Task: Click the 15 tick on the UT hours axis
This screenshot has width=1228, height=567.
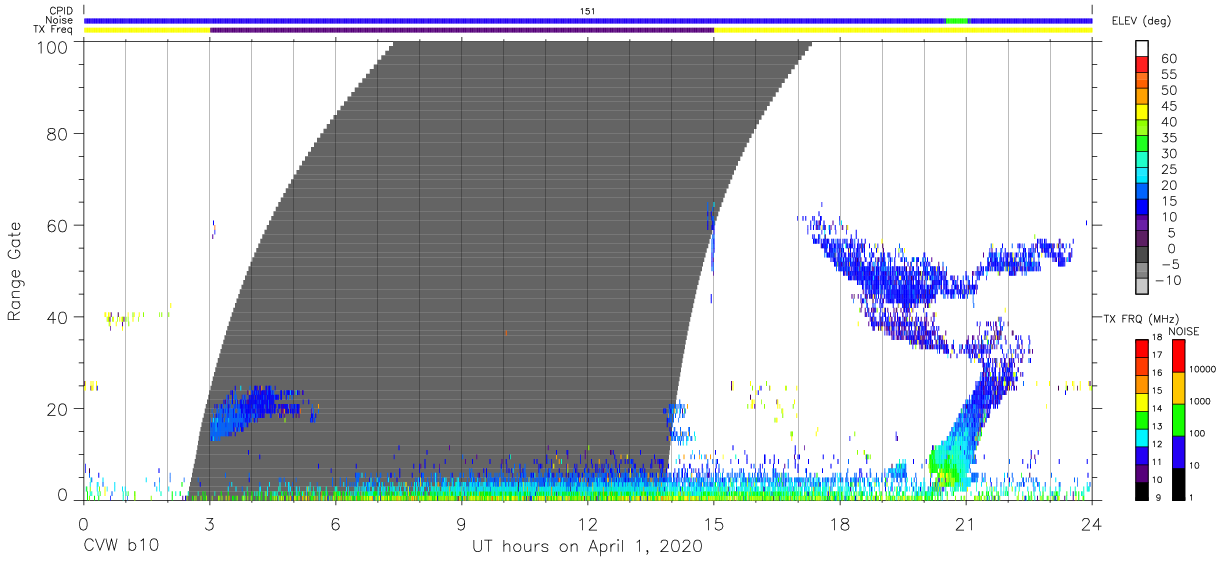Action: [x=714, y=524]
